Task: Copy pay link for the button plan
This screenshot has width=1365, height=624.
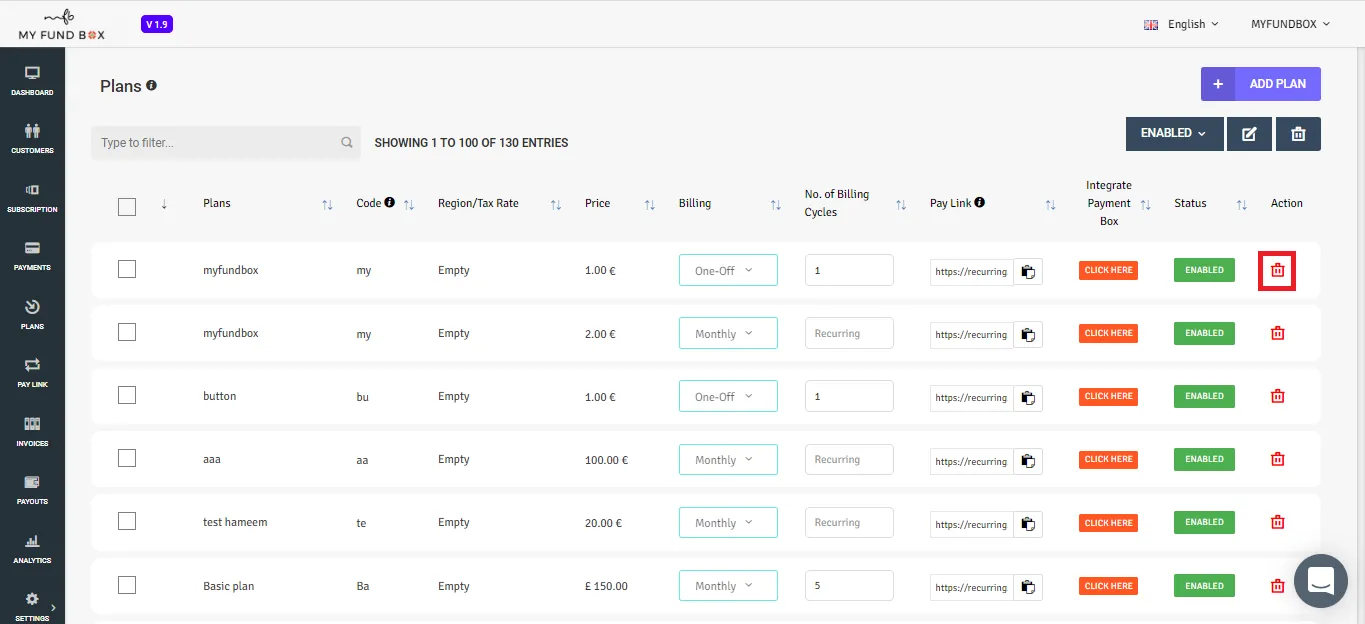Action: click(1028, 397)
